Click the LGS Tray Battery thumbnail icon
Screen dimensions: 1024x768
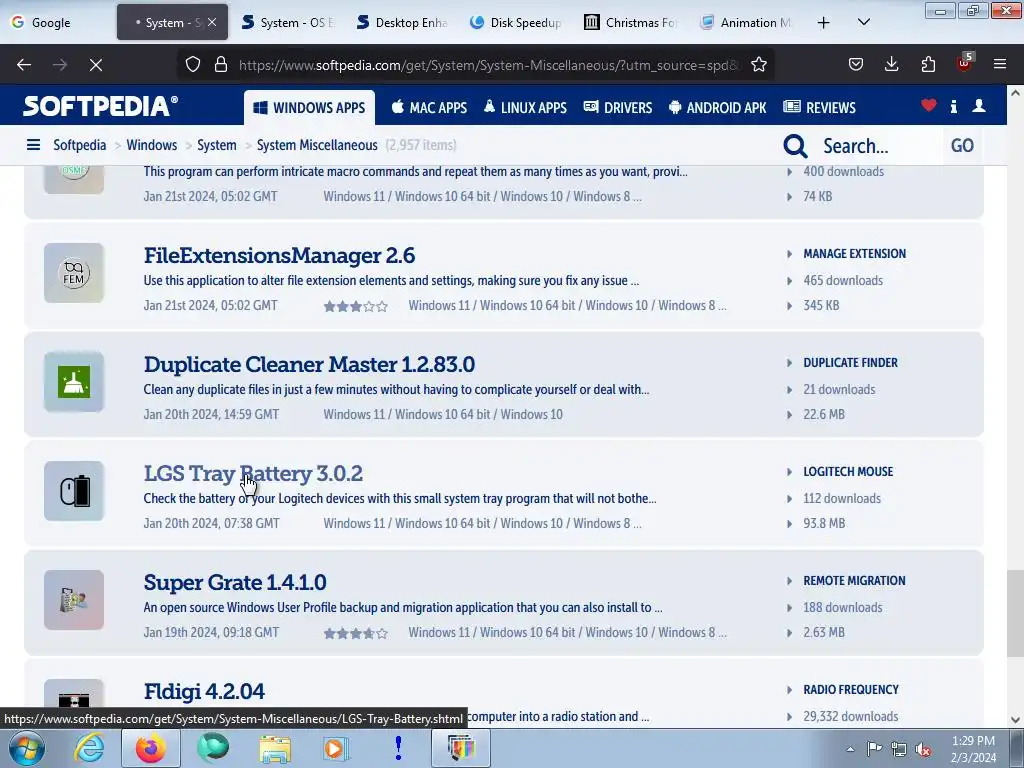coord(74,491)
